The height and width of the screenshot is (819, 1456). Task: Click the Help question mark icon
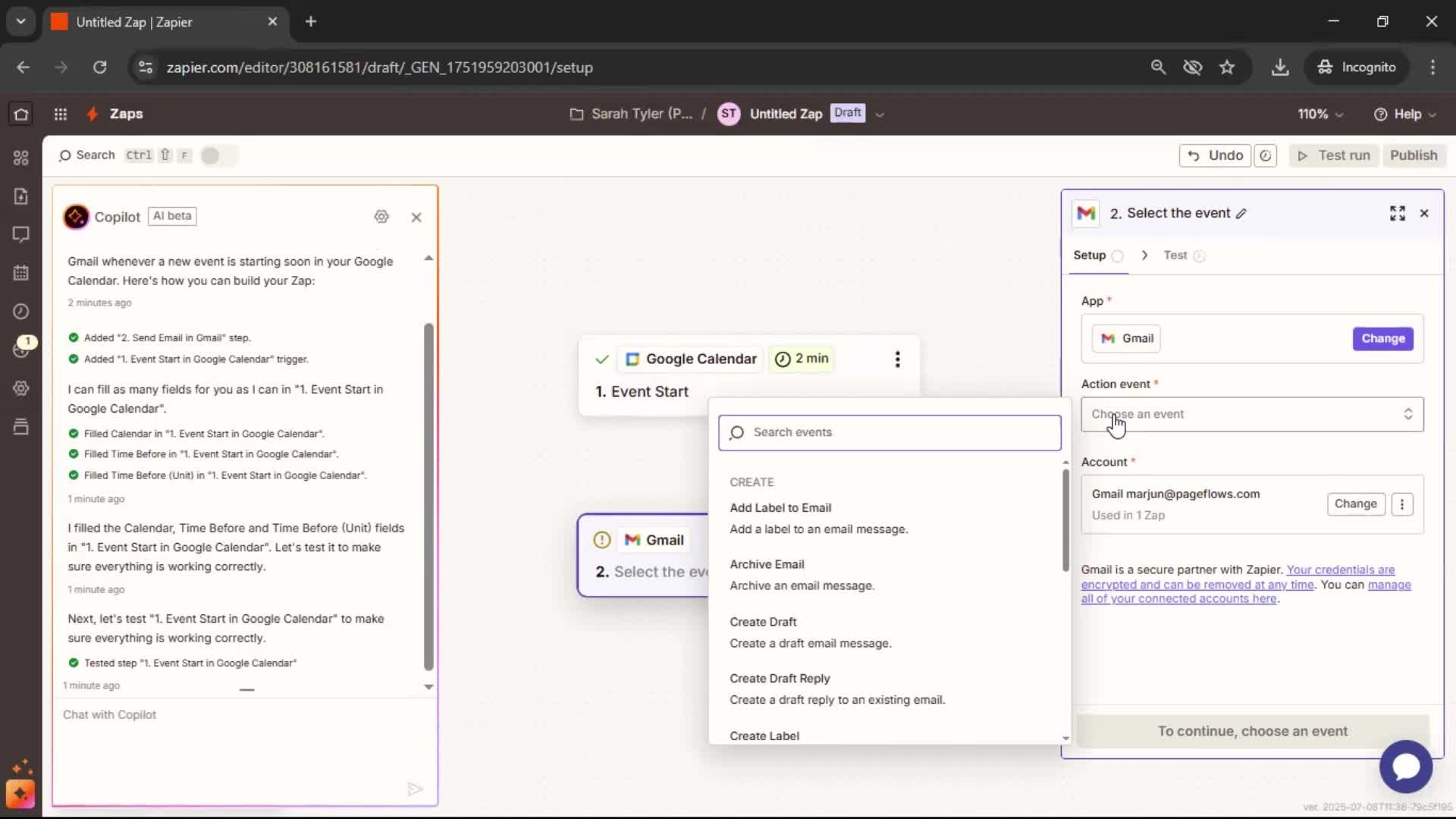pyautogui.click(x=1380, y=115)
